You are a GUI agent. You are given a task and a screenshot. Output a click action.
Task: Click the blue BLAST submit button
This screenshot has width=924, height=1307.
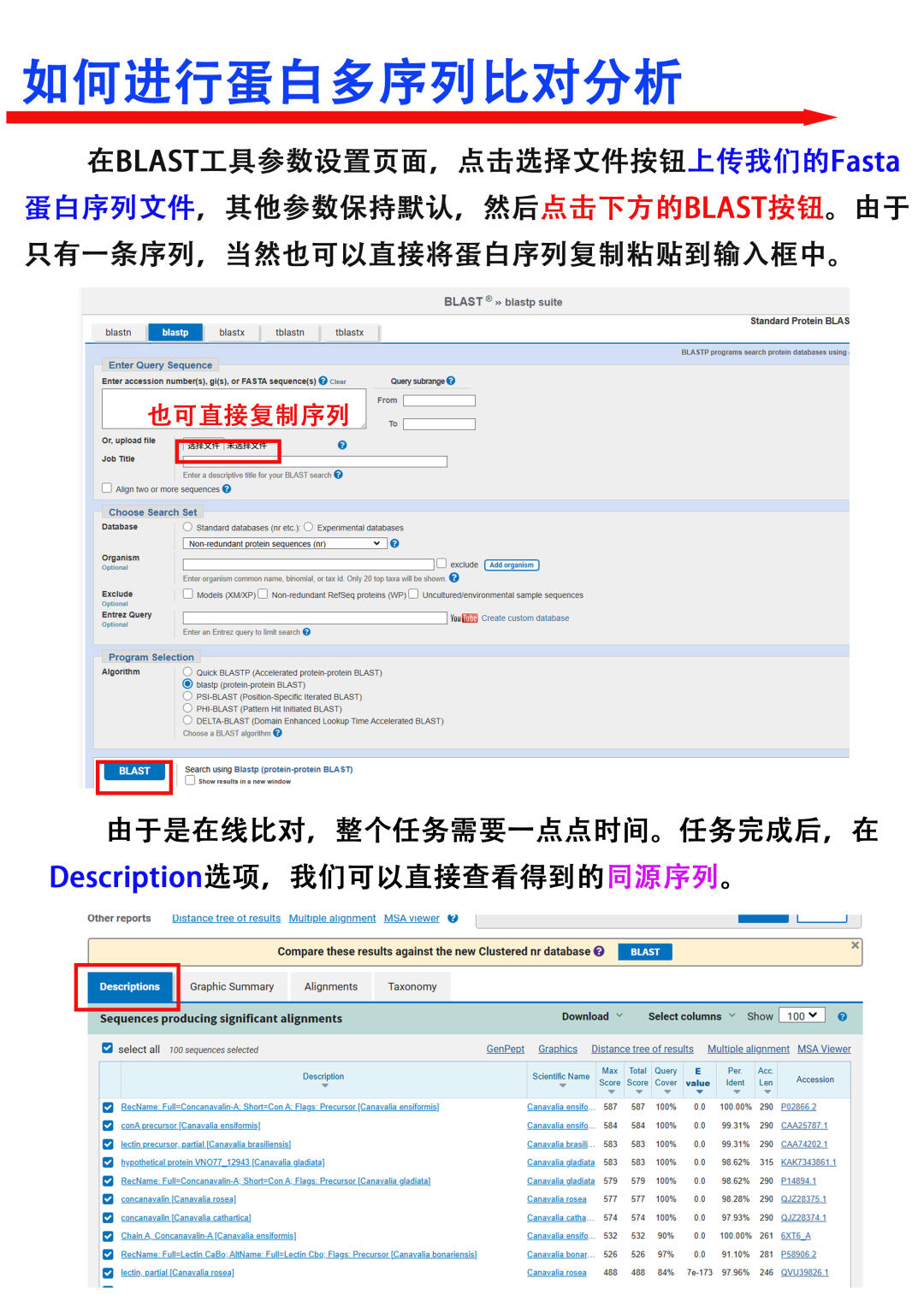(134, 772)
